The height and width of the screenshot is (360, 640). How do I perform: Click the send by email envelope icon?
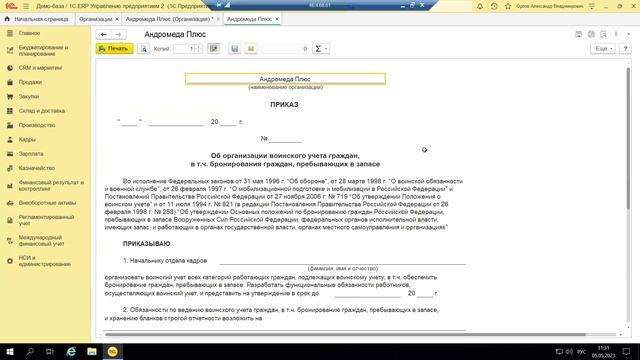tap(251, 49)
